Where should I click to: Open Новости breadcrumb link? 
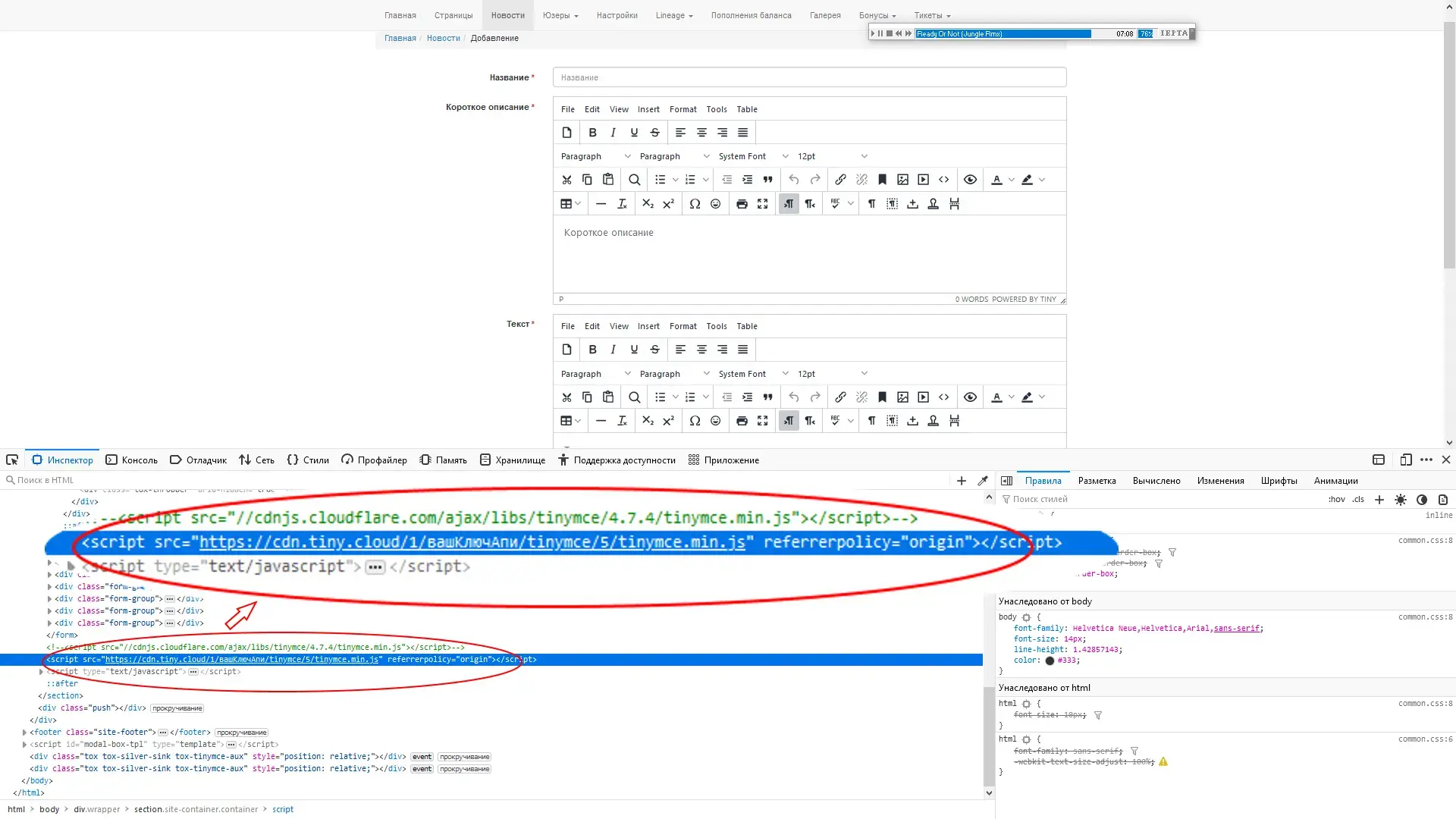[443, 38]
